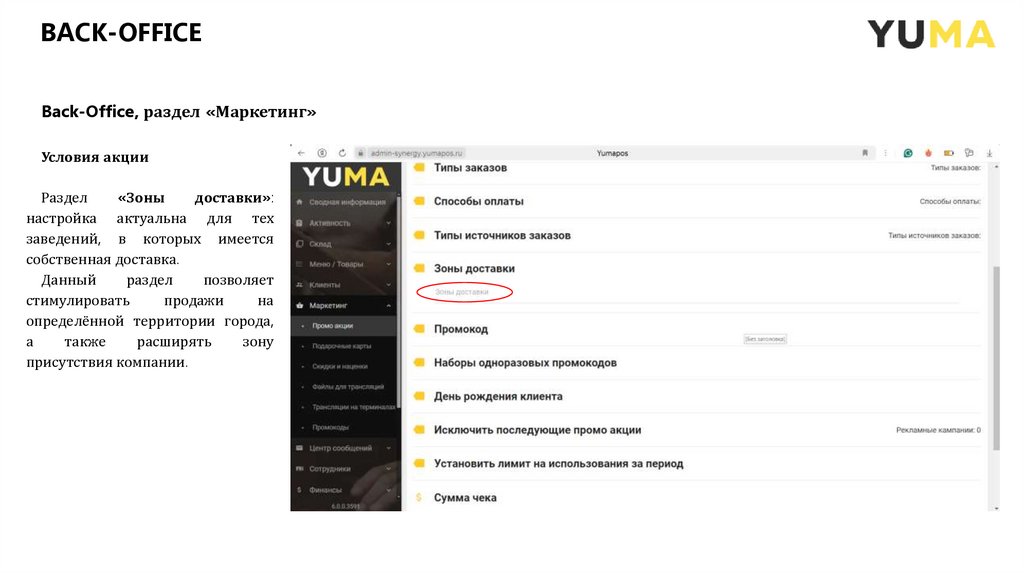Image resolution: width=1024 pixels, height=574 pixels.
Task: Click 'Типы источников заказов:' summary on the right
Action: tap(935, 235)
